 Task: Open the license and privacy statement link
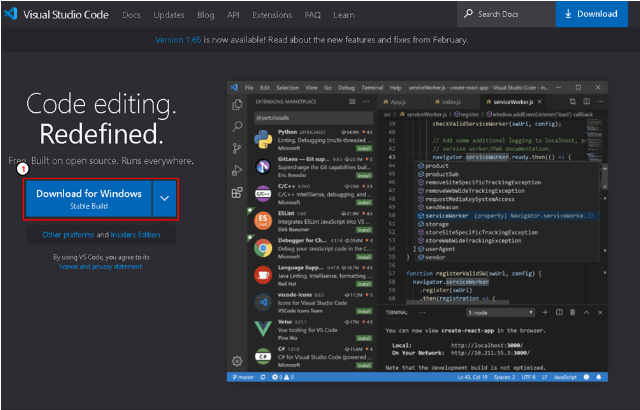[100, 266]
